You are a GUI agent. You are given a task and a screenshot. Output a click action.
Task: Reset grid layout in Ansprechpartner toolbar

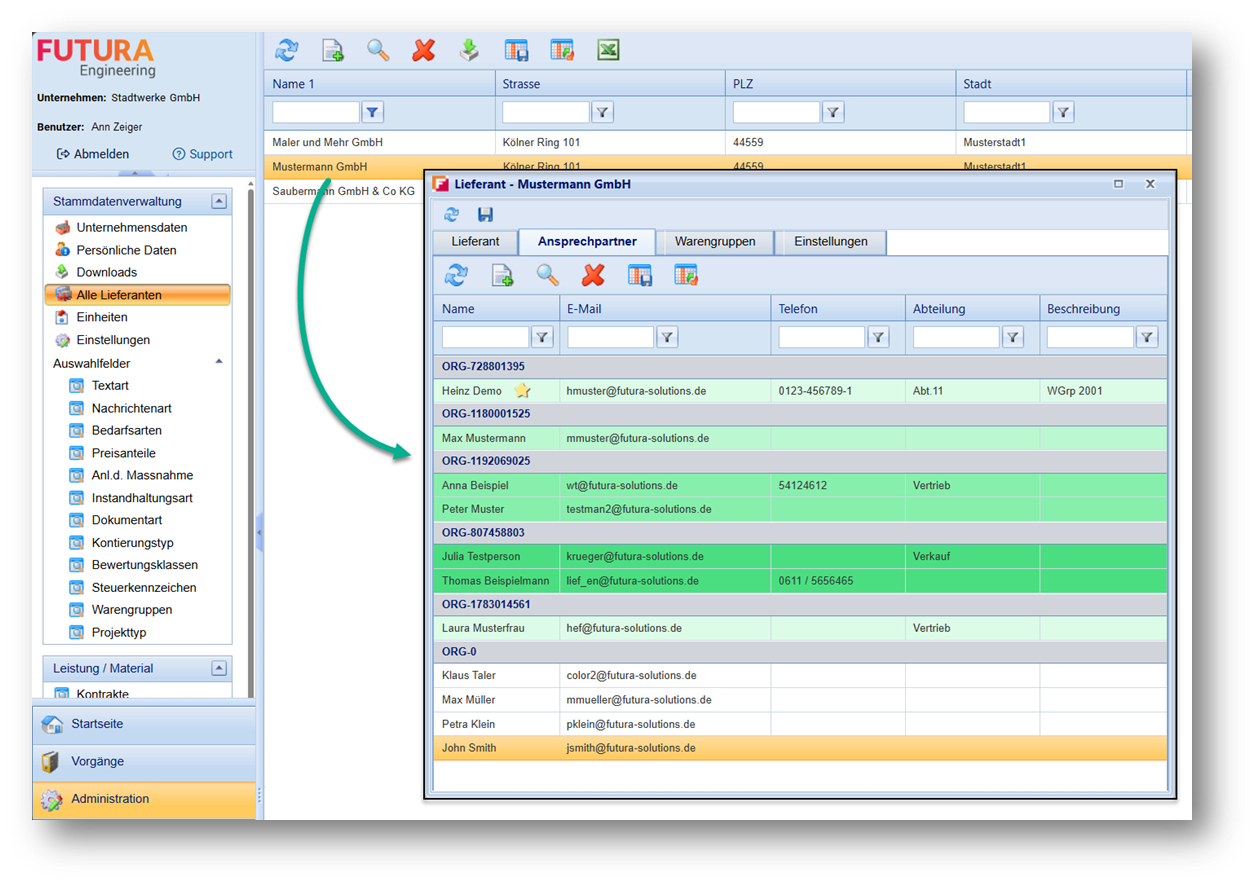coord(686,275)
